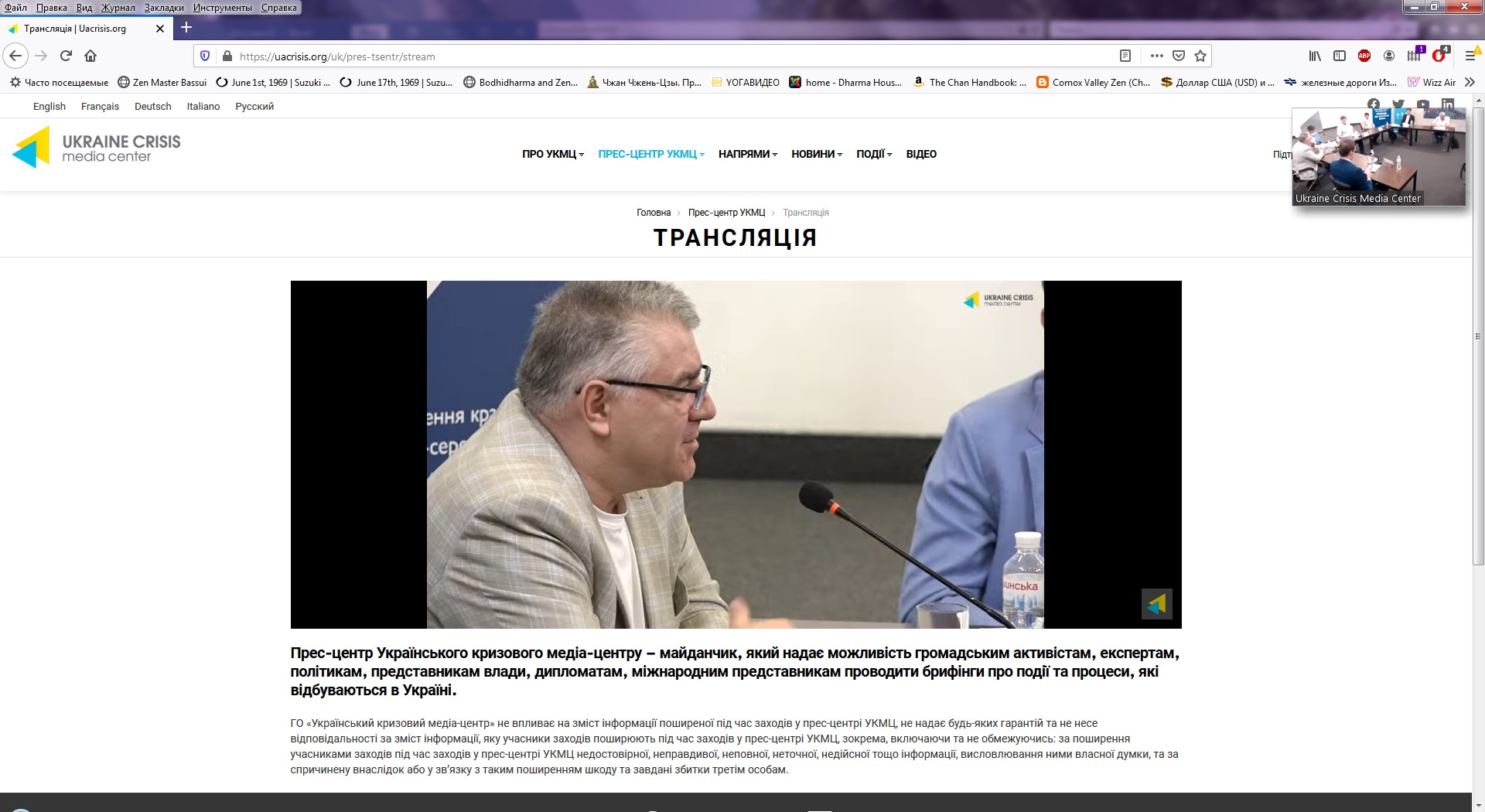This screenshot has width=1485, height=812.
Task: Open the Вид menu
Action: (84, 7)
